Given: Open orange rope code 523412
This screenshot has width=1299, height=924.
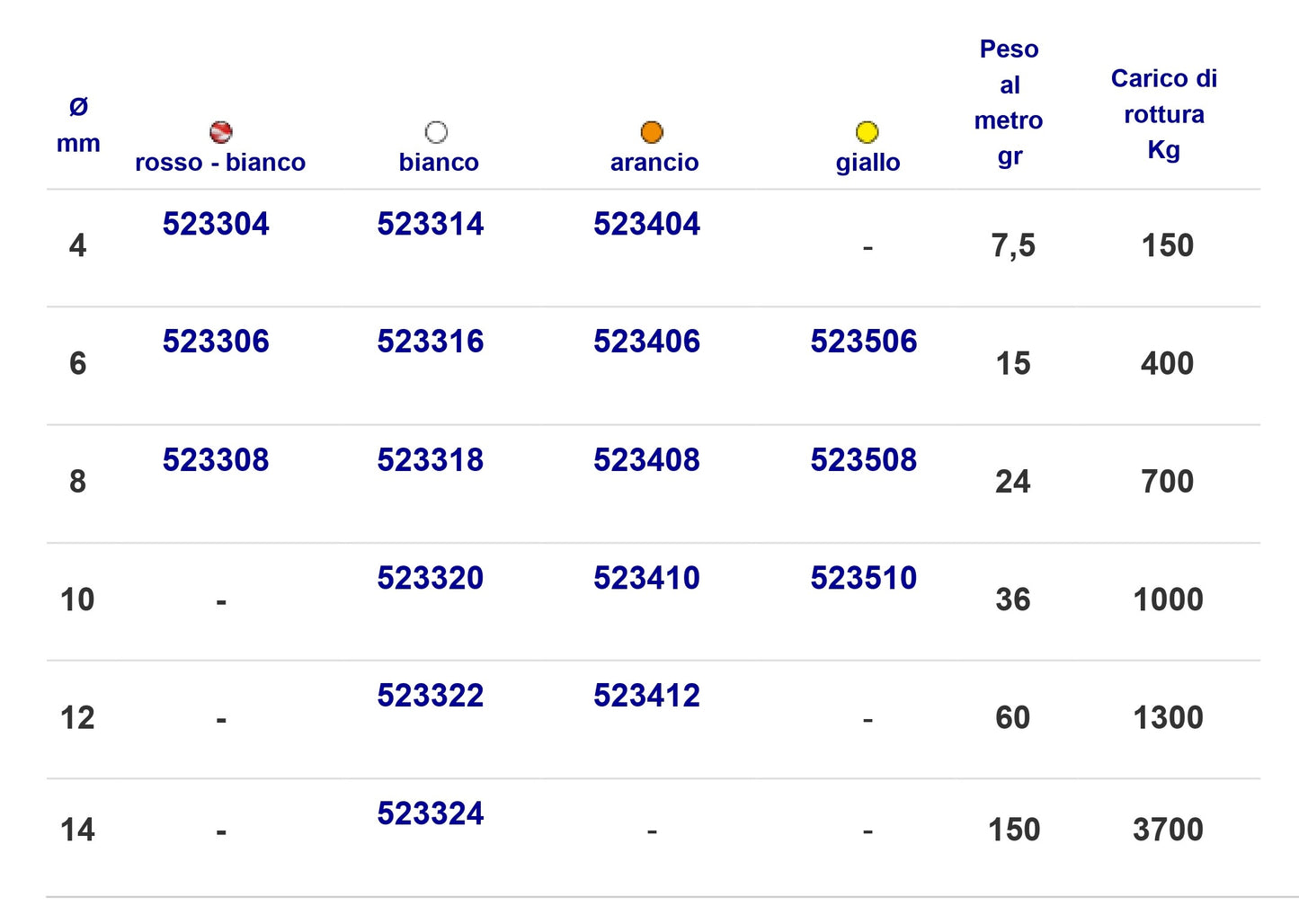Looking at the screenshot, I should [x=646, y=696].
